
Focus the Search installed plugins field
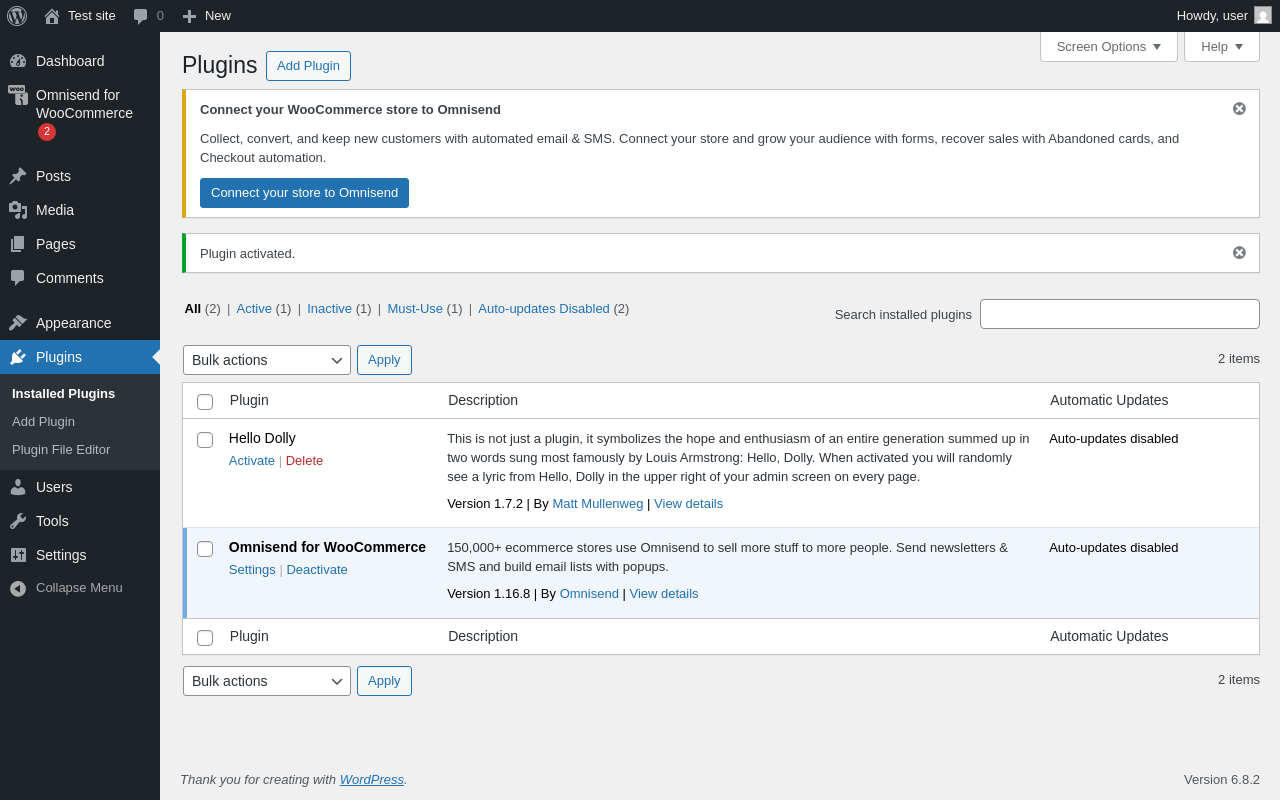[1120, 314]
